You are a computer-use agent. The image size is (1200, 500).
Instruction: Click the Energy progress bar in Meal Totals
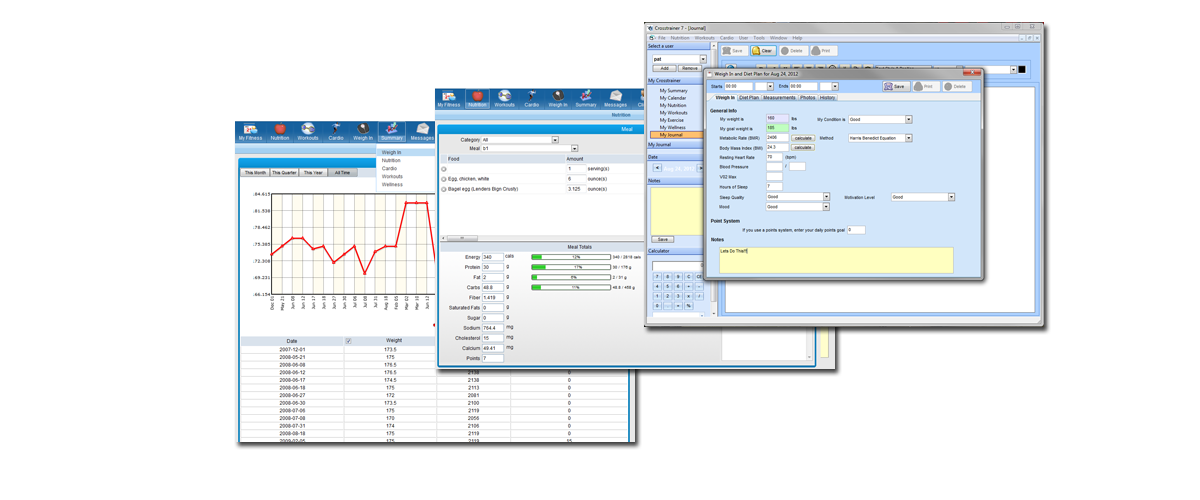(570, 257)
